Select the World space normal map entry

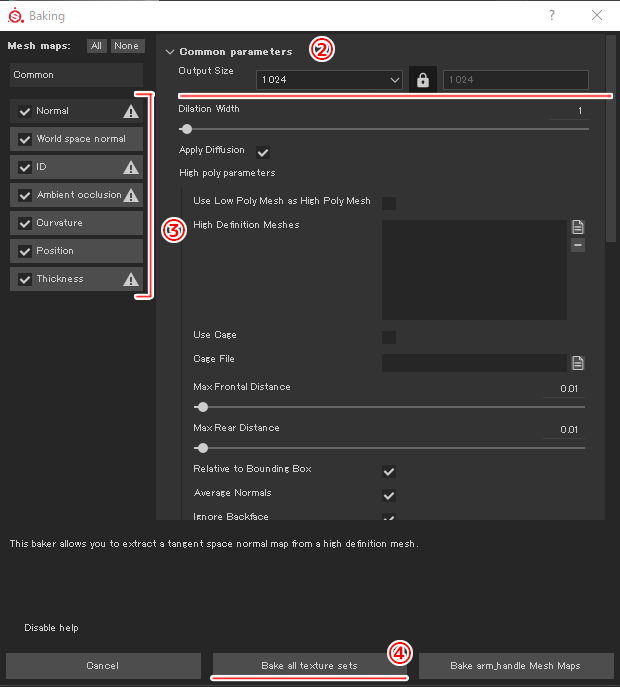click(81, 139)
